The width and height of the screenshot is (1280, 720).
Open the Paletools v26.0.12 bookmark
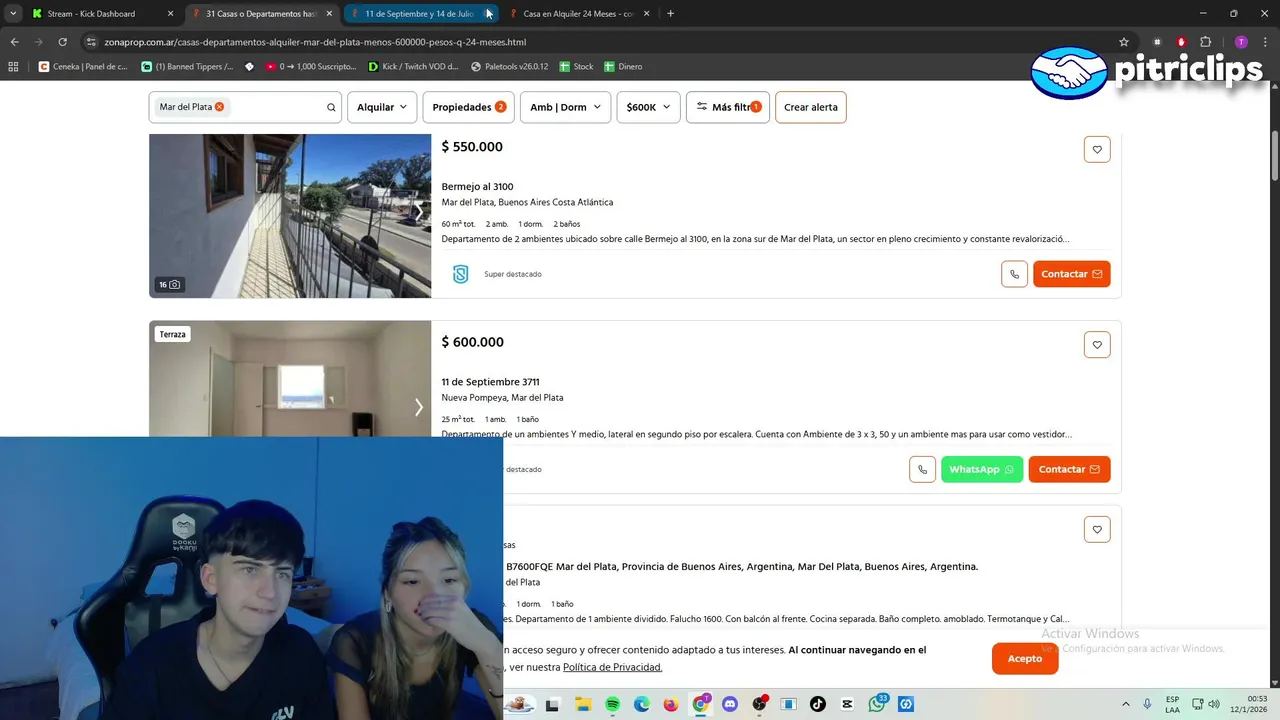[510, 66]
